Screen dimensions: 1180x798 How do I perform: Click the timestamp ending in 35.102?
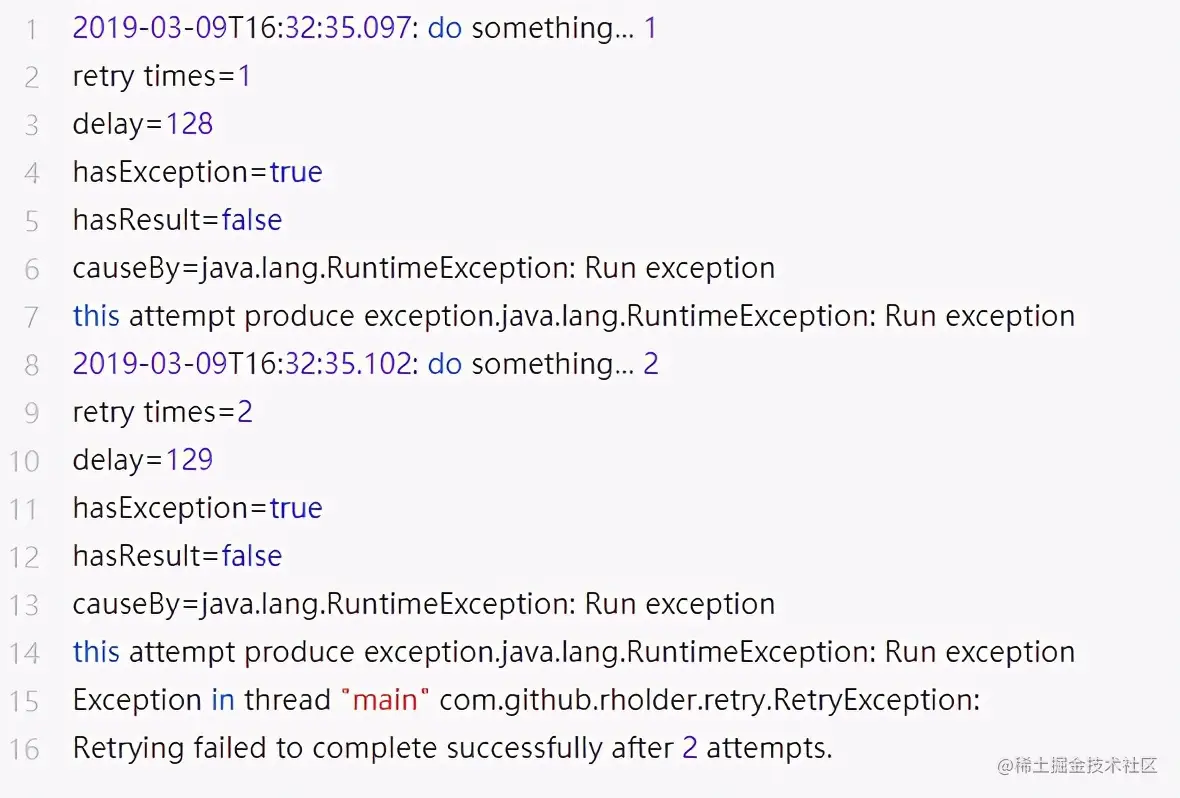coord(242,364)
